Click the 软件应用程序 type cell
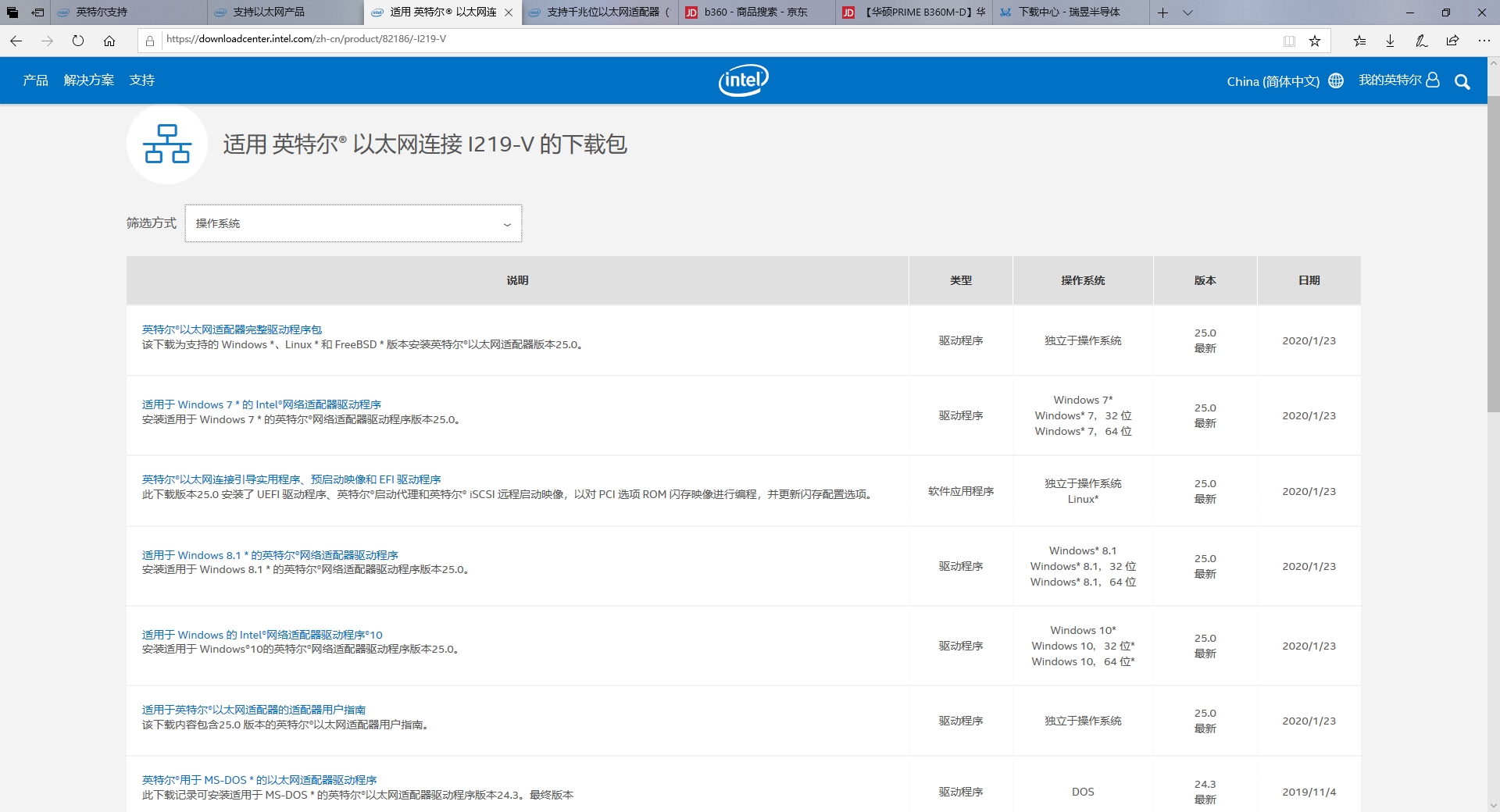 pos(961,491)
